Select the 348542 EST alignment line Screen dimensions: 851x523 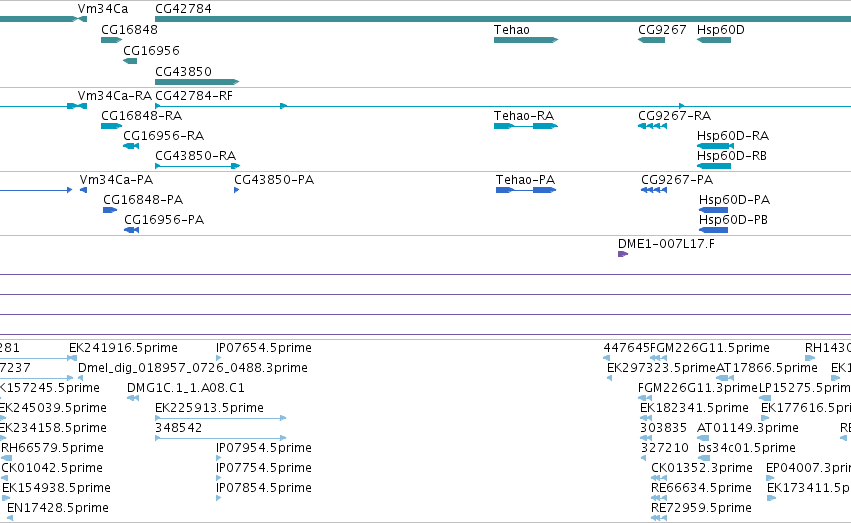[x=221, y=437]
